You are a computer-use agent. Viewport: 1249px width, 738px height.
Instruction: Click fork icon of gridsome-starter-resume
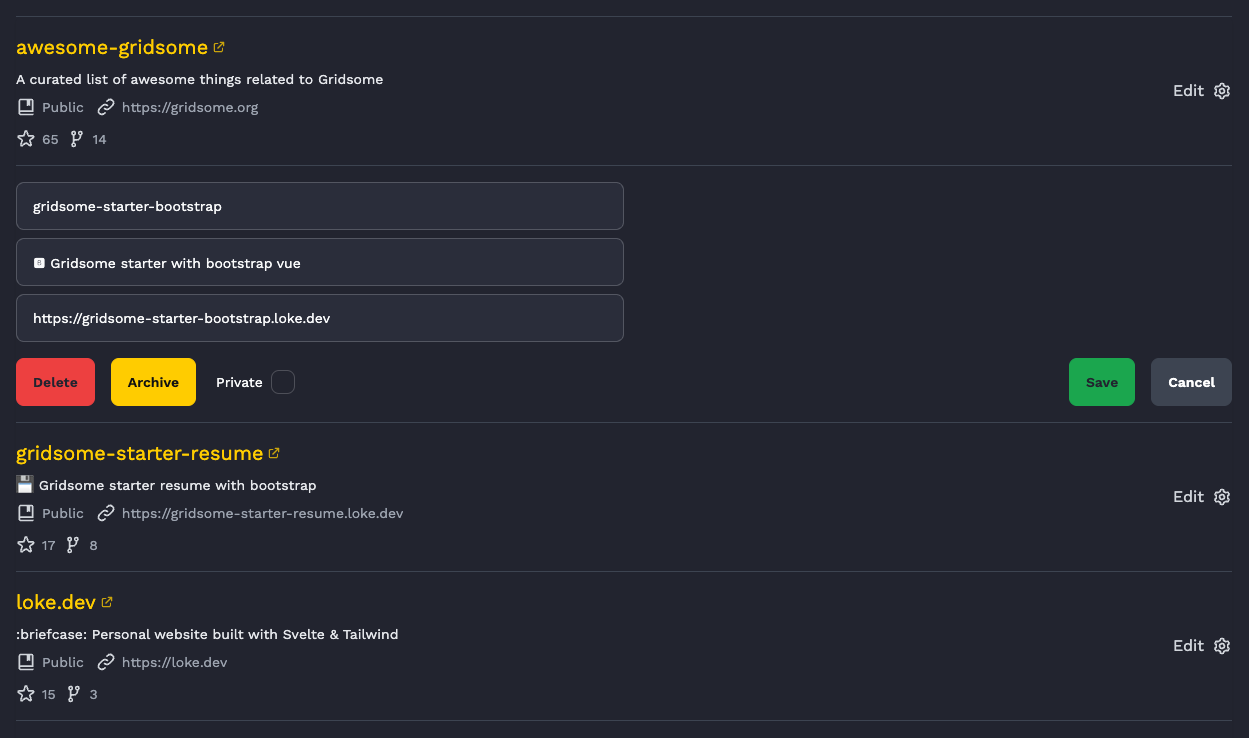coord(72,545)
